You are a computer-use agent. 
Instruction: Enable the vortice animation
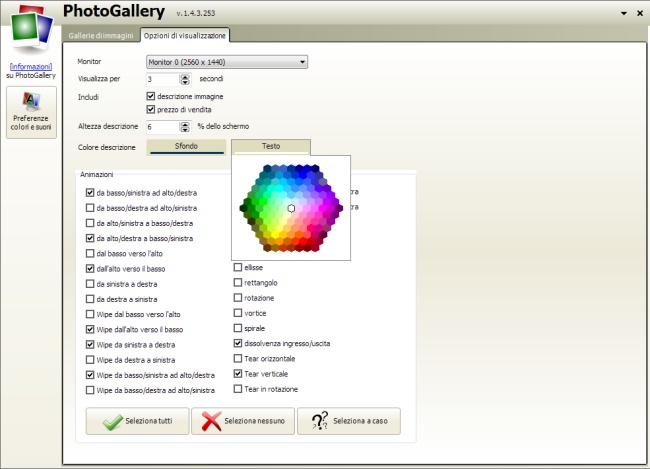[238, 313]
